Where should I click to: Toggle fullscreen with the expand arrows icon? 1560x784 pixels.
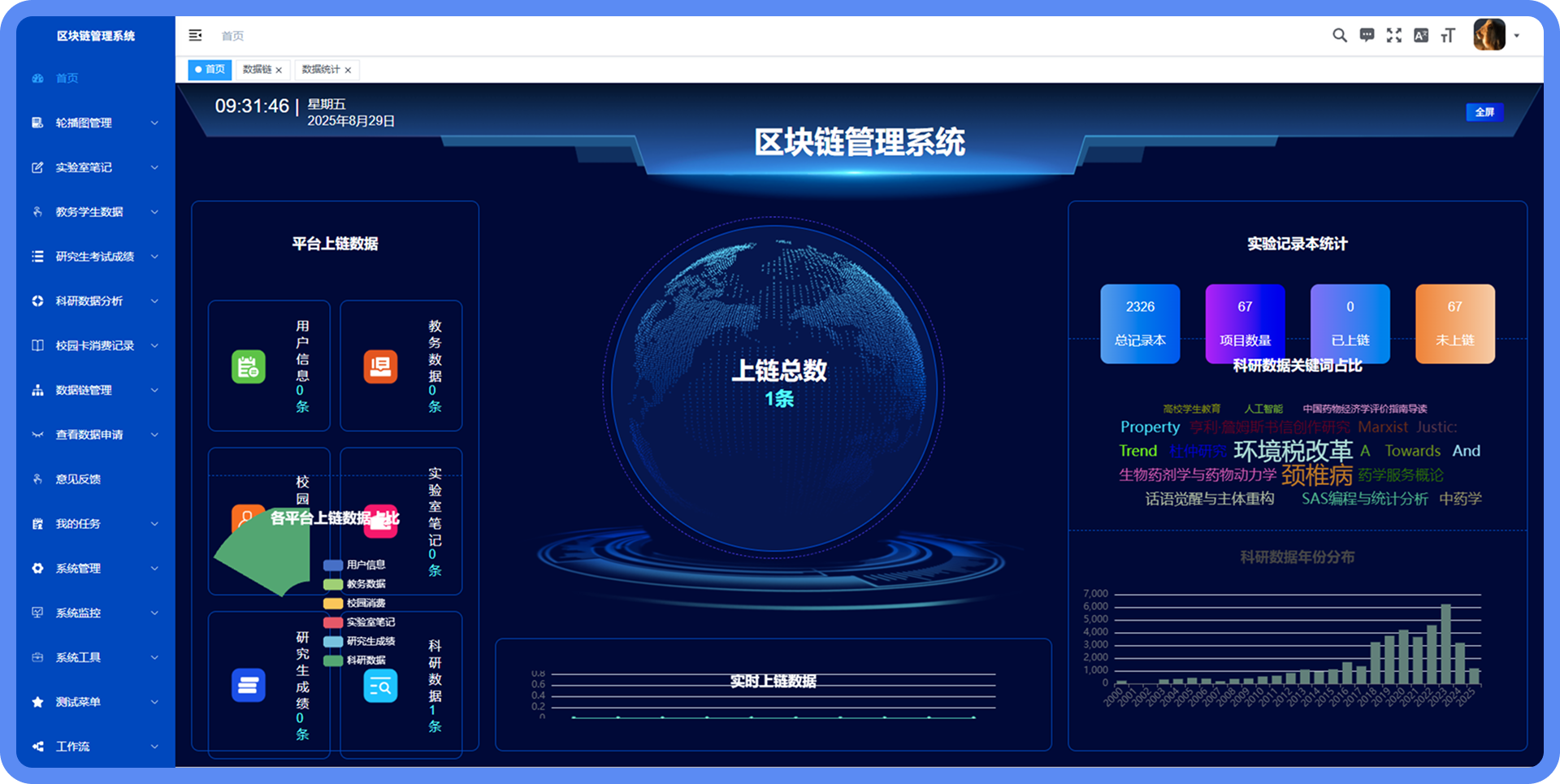[1394, 36]
